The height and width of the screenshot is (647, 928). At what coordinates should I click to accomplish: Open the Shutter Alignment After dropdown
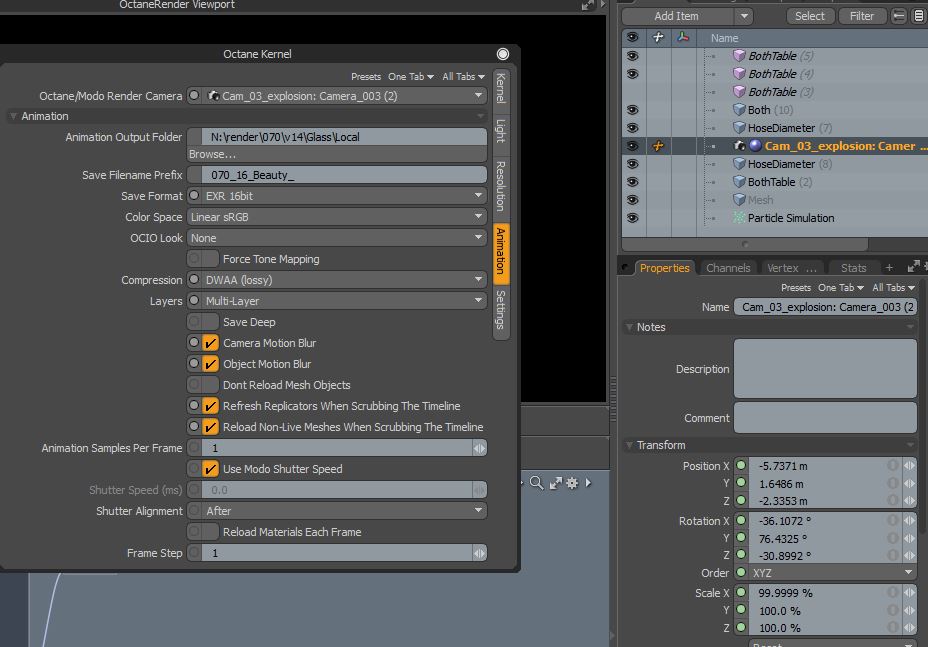(344, 511)
